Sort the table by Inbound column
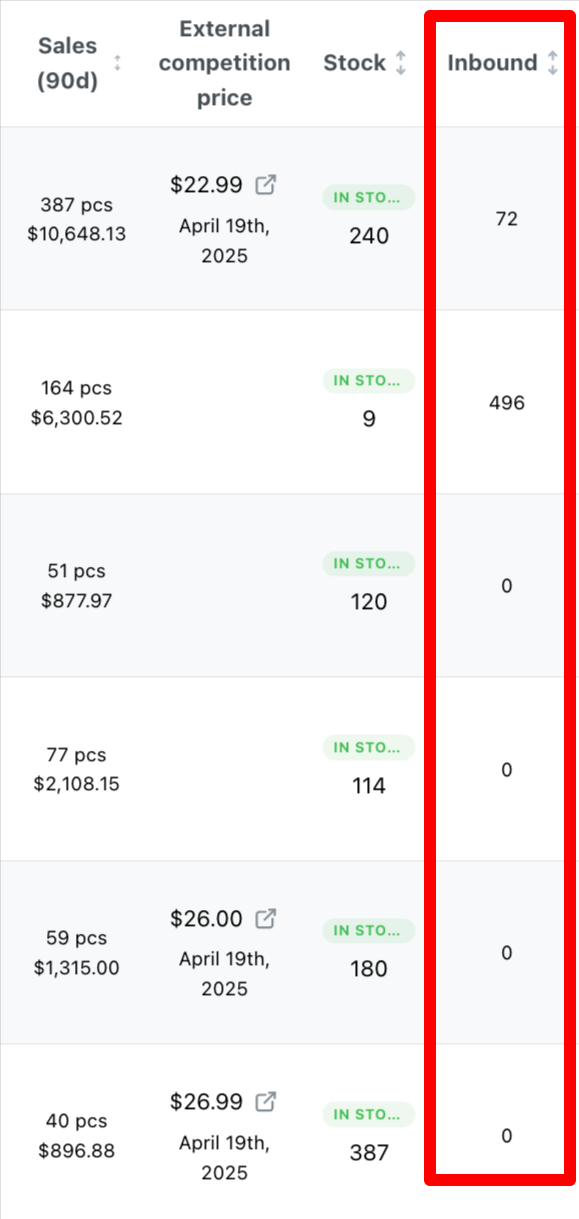The image size is (579, 1219). [x=553, y=63]
